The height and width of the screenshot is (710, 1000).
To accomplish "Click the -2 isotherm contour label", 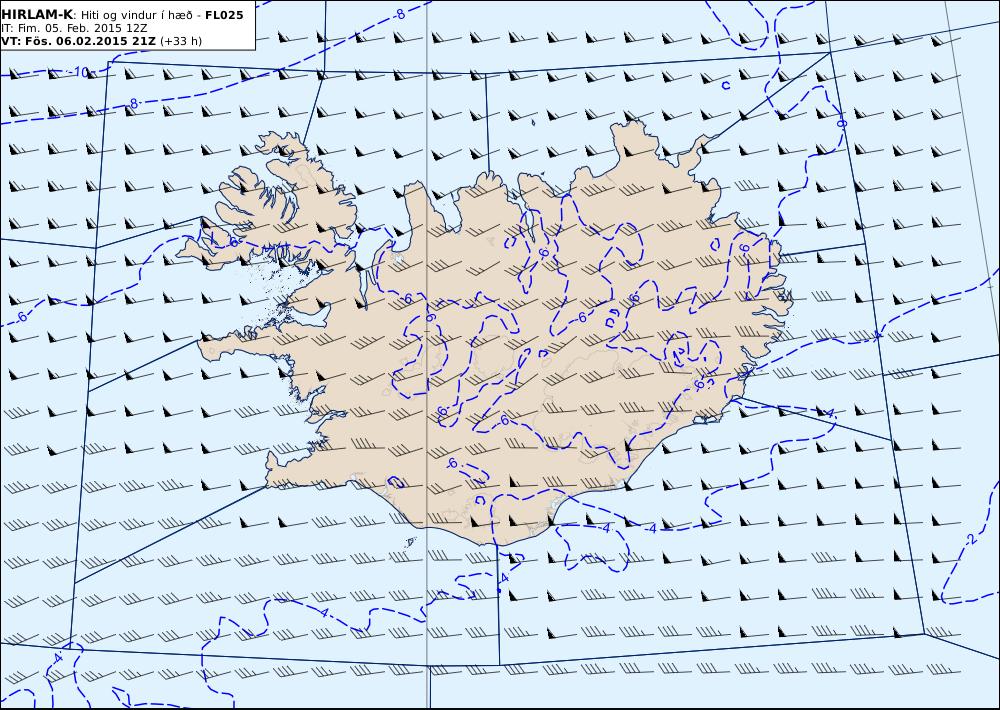I will coord(970,540).
